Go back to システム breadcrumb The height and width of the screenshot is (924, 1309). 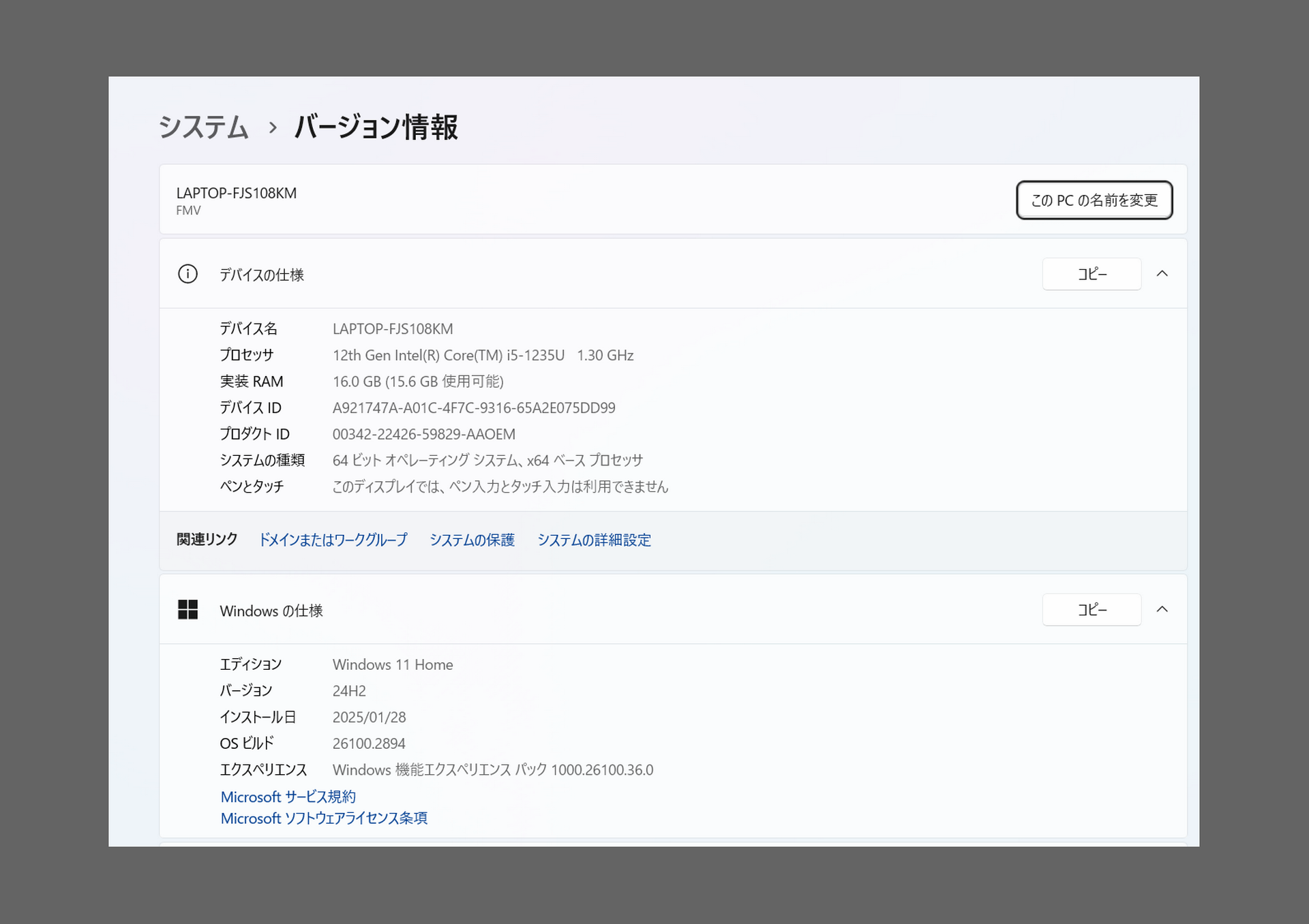[203, 127]
